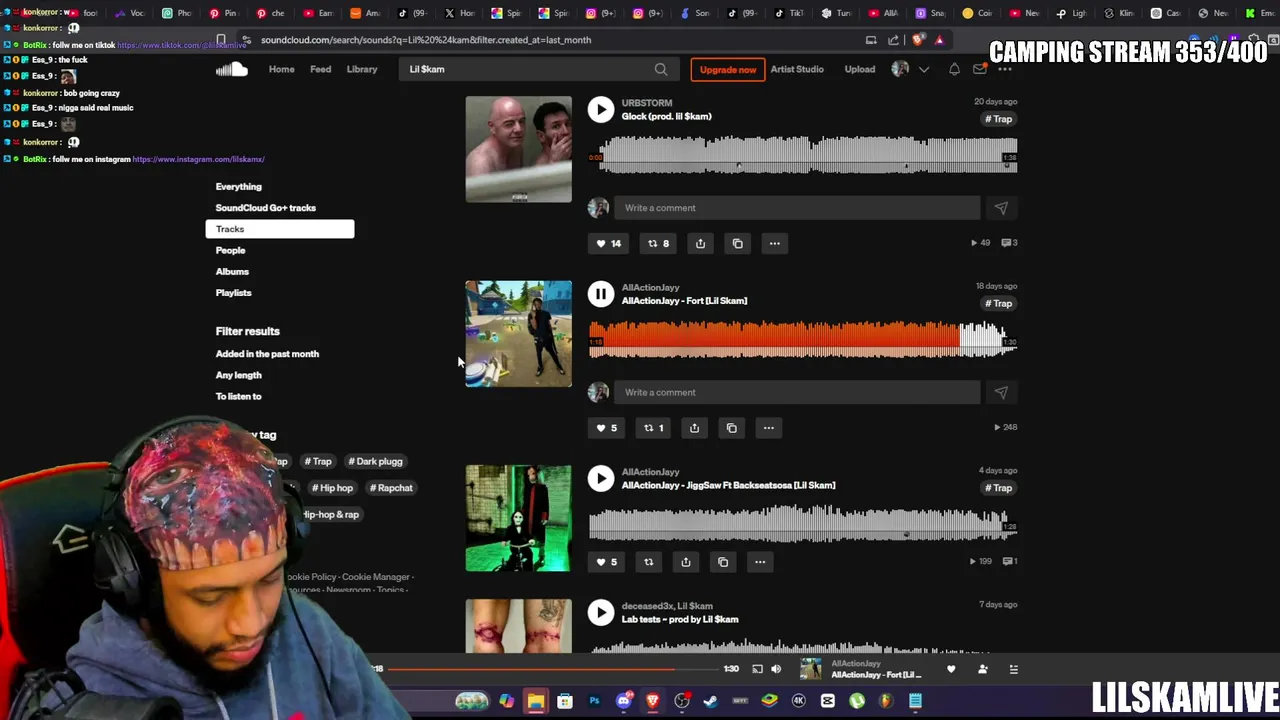Select the Dark plugg tag
Screen dimensions: 1280x720
(375, 461)
